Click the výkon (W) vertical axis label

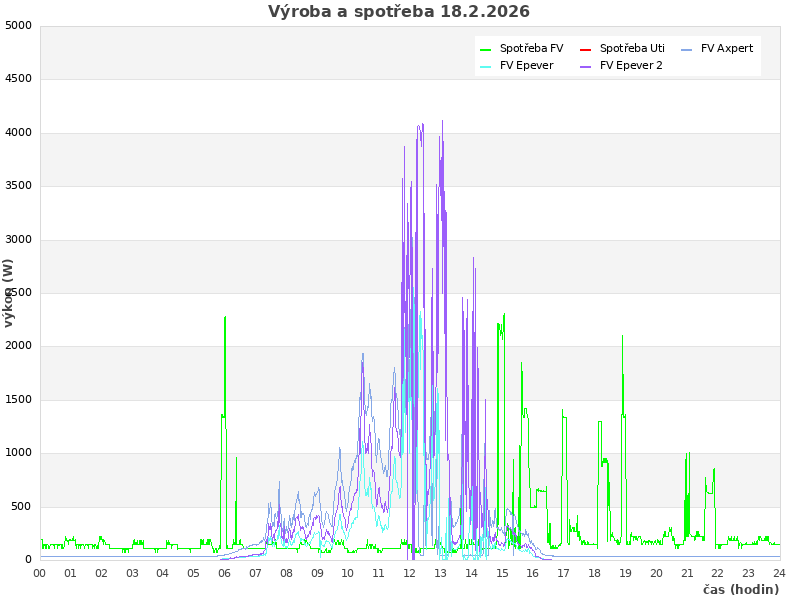click(9, 293)
